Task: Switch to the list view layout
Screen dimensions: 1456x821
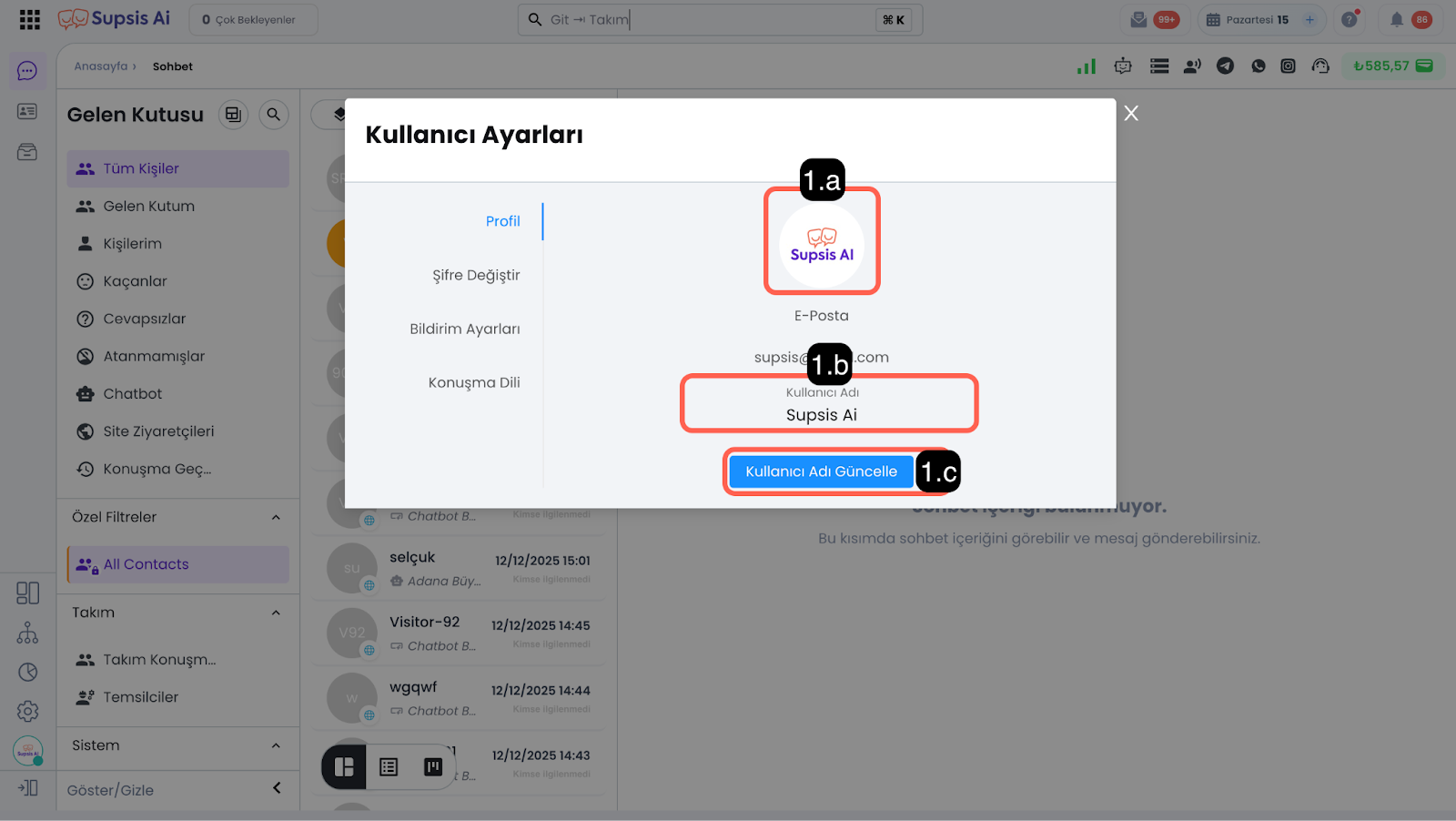Action: (389, 767)
